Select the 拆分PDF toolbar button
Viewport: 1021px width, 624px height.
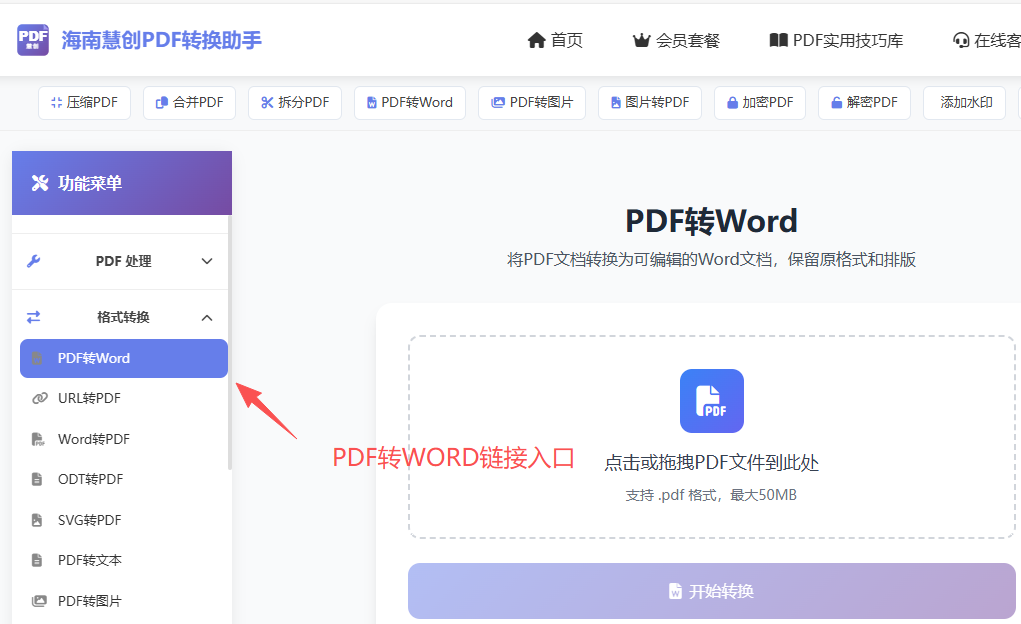(x=295, y=102)
